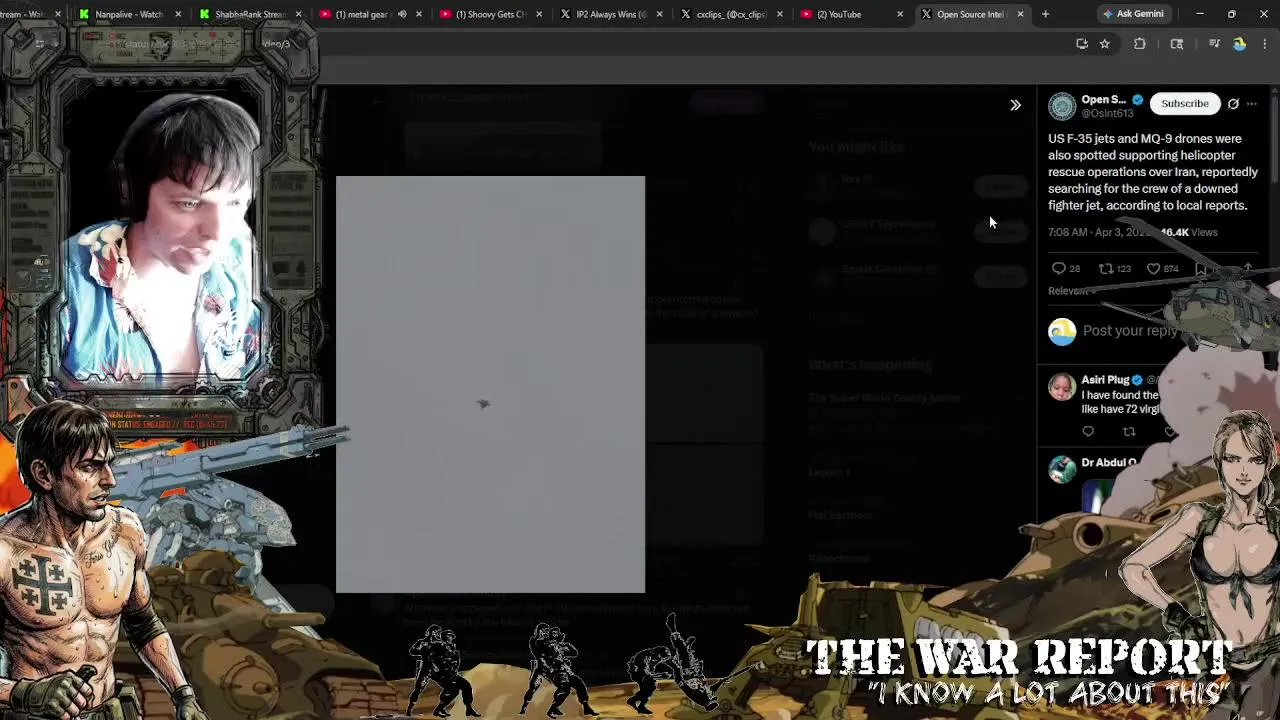The image size is (1280, 720).
Task: Close the (2) YouTube tab
Action: pyautogui.click(x=900, y=14)
